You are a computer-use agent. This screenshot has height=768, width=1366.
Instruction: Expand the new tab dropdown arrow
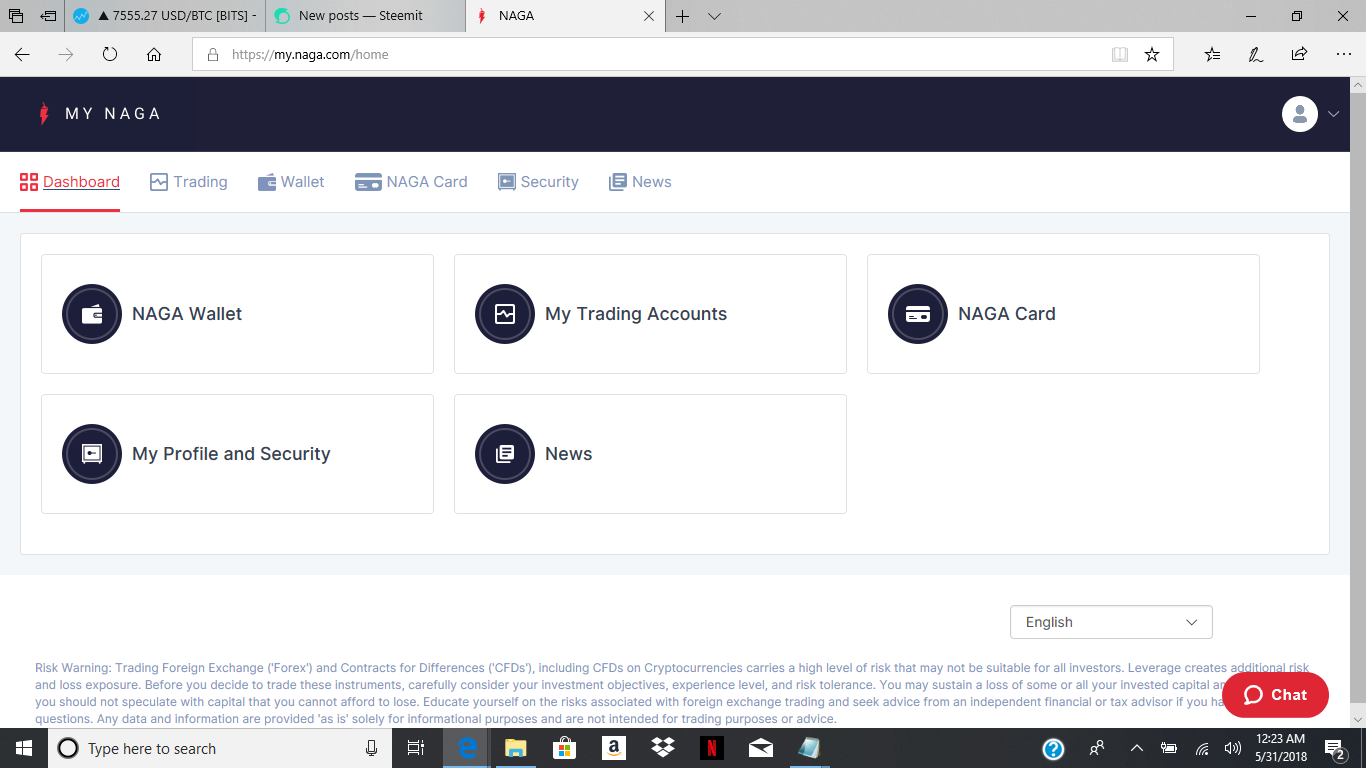pyautogui.click(x=712, y=16)
